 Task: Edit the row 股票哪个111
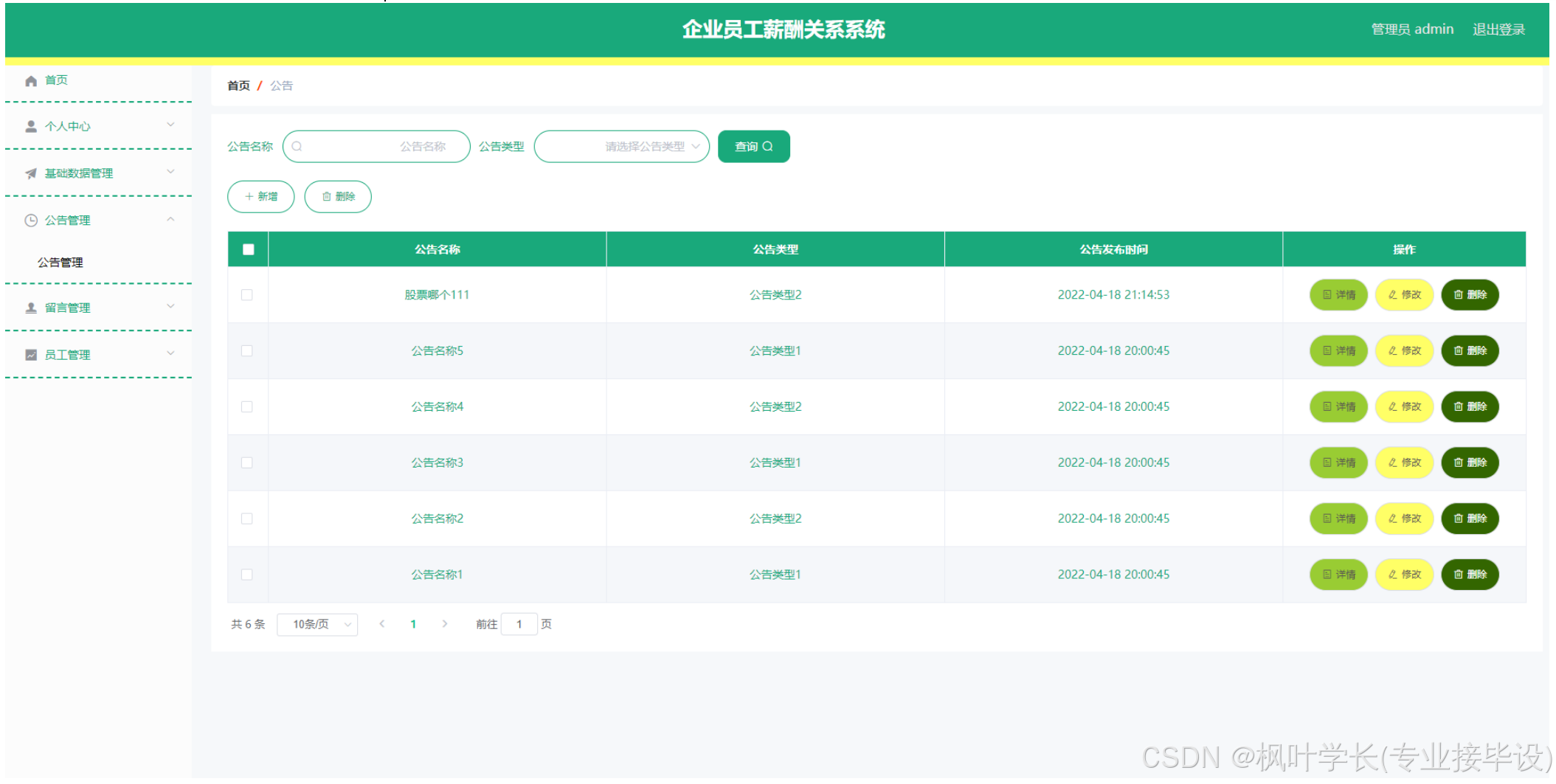[1404, 295]
